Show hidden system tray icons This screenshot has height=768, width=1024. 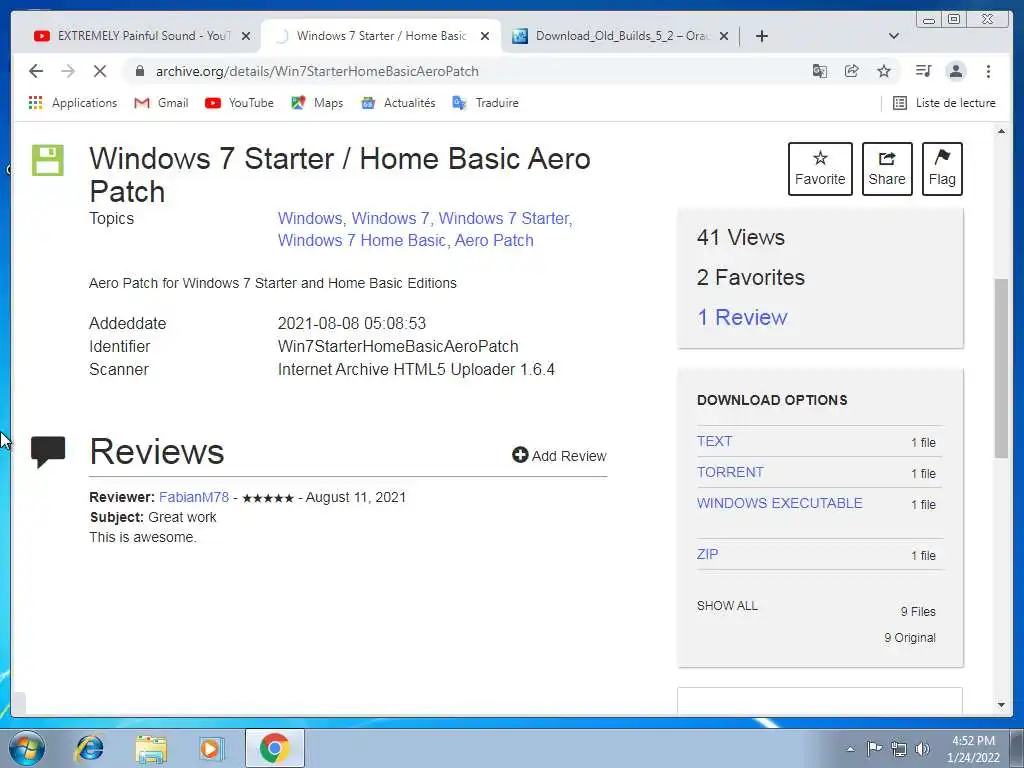tap(850, 749)
